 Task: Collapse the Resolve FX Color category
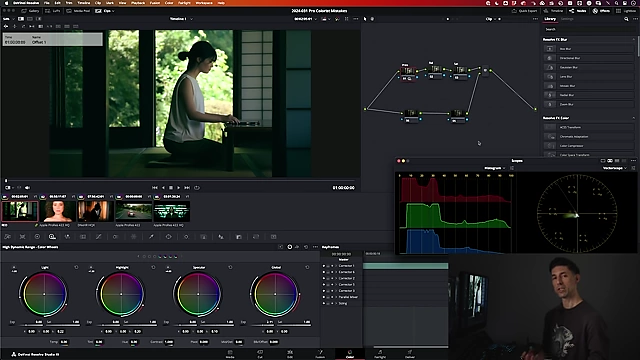coord(633,118)
